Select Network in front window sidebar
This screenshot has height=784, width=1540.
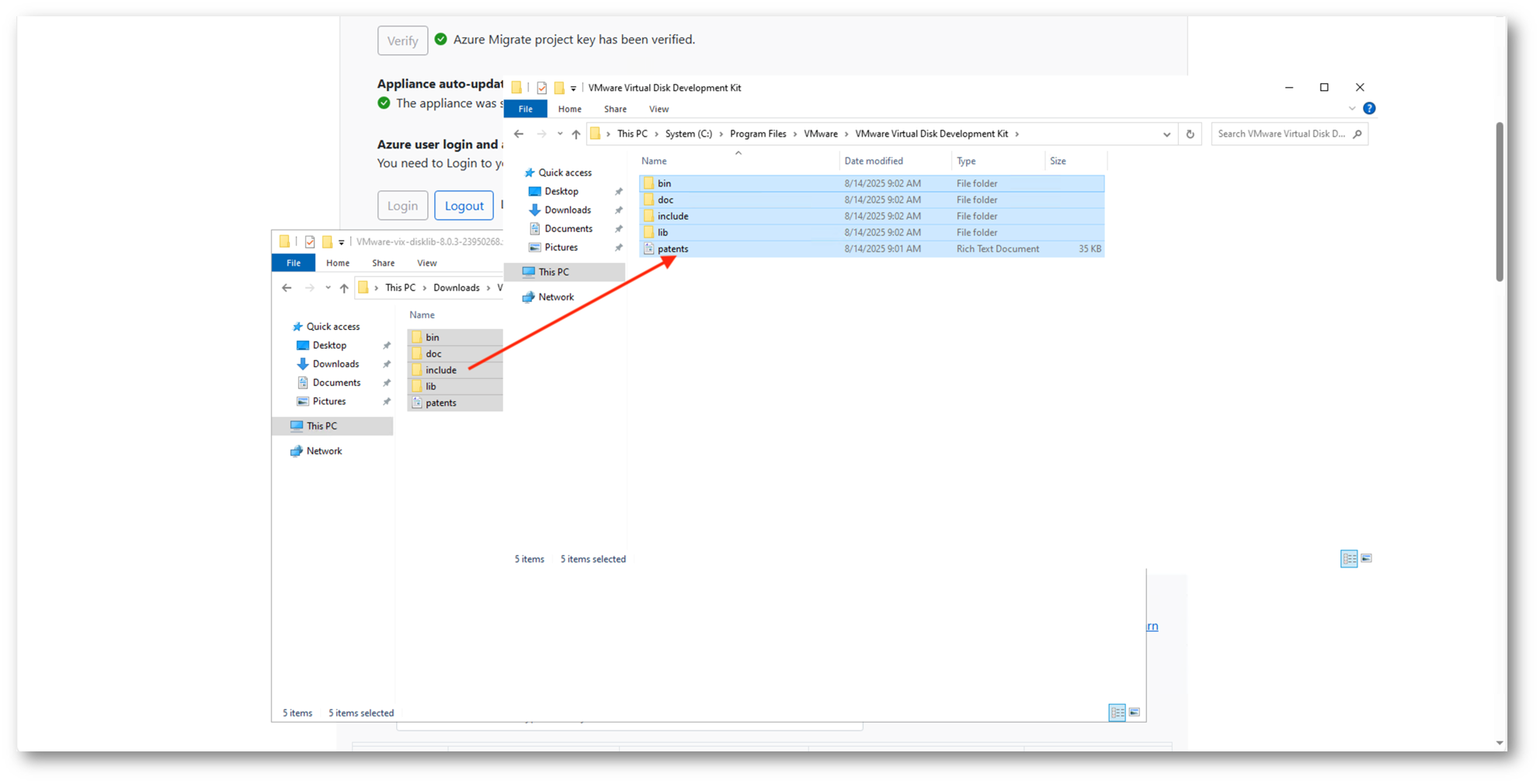click(x=556, y=297)
